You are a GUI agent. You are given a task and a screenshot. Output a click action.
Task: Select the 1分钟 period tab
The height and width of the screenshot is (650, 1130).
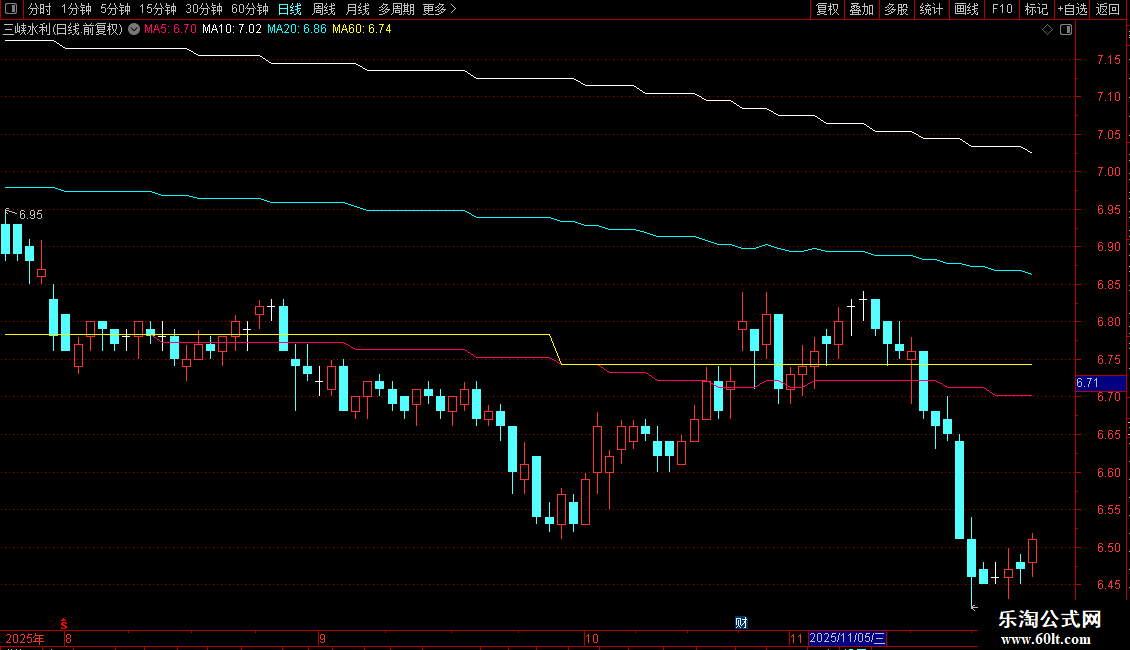(x=76, y=9)
